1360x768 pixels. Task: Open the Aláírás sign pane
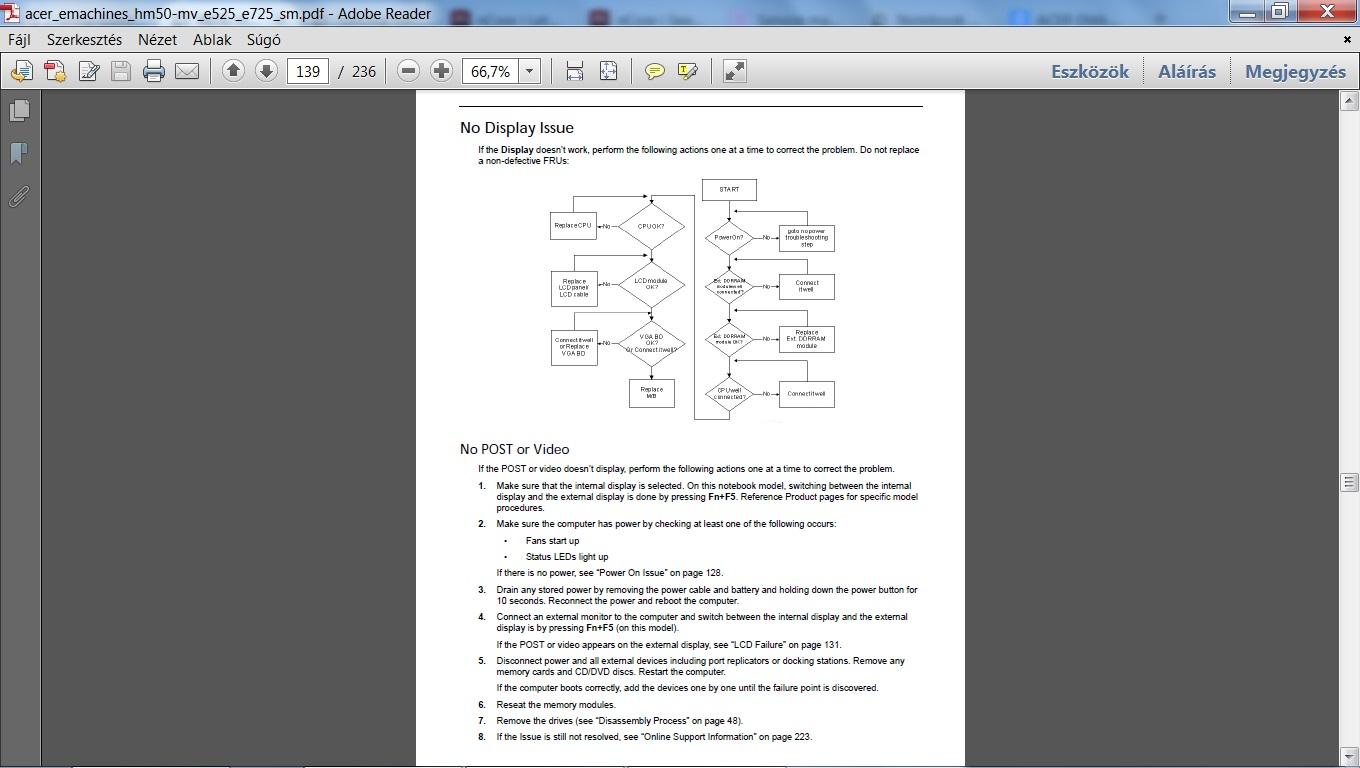pos(1187,71)
